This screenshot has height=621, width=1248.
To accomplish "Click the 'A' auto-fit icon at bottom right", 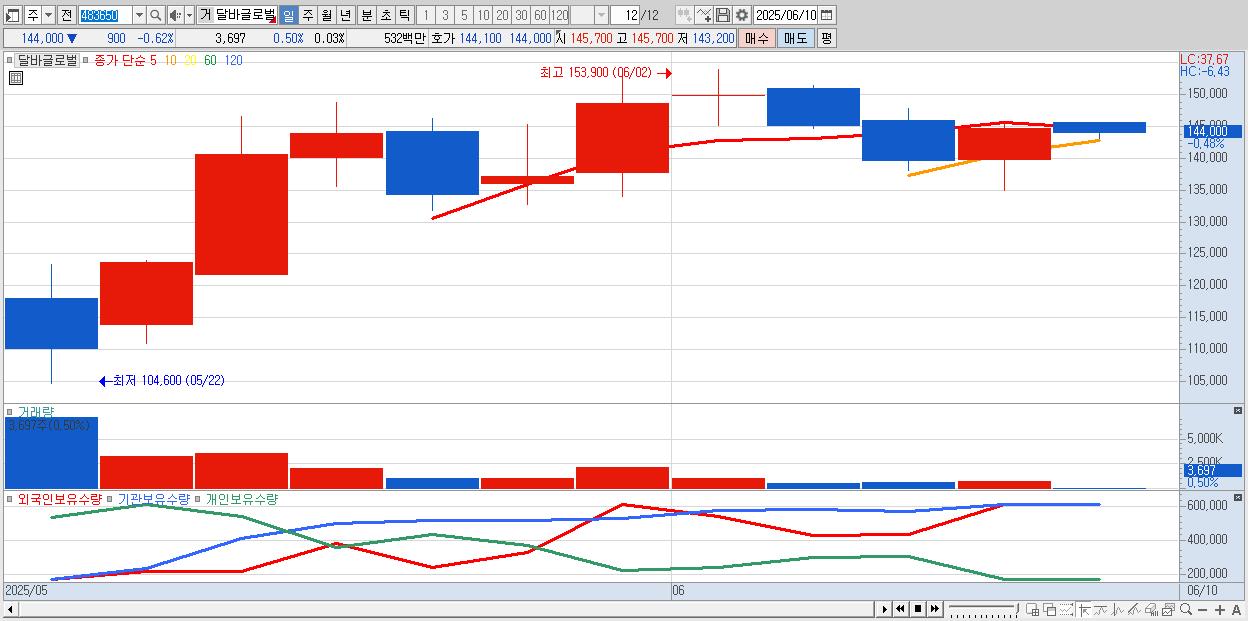I will pyautogui.click(x=1236, y=610).
